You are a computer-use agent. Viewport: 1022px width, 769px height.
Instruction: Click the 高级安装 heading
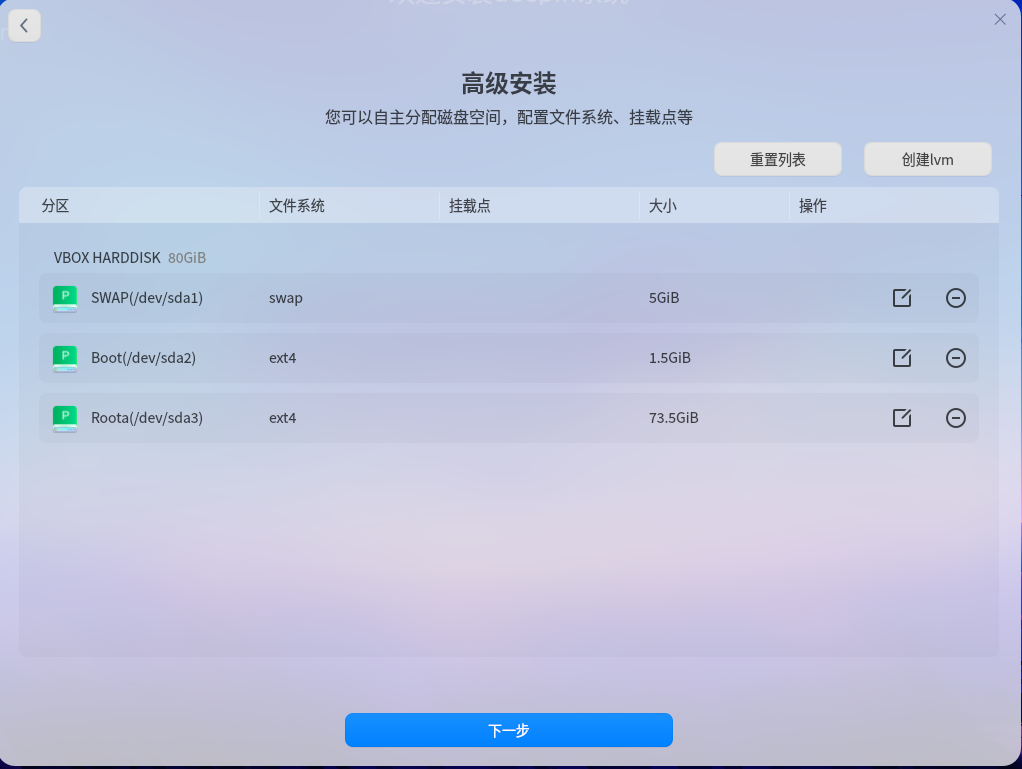[508, 83]
